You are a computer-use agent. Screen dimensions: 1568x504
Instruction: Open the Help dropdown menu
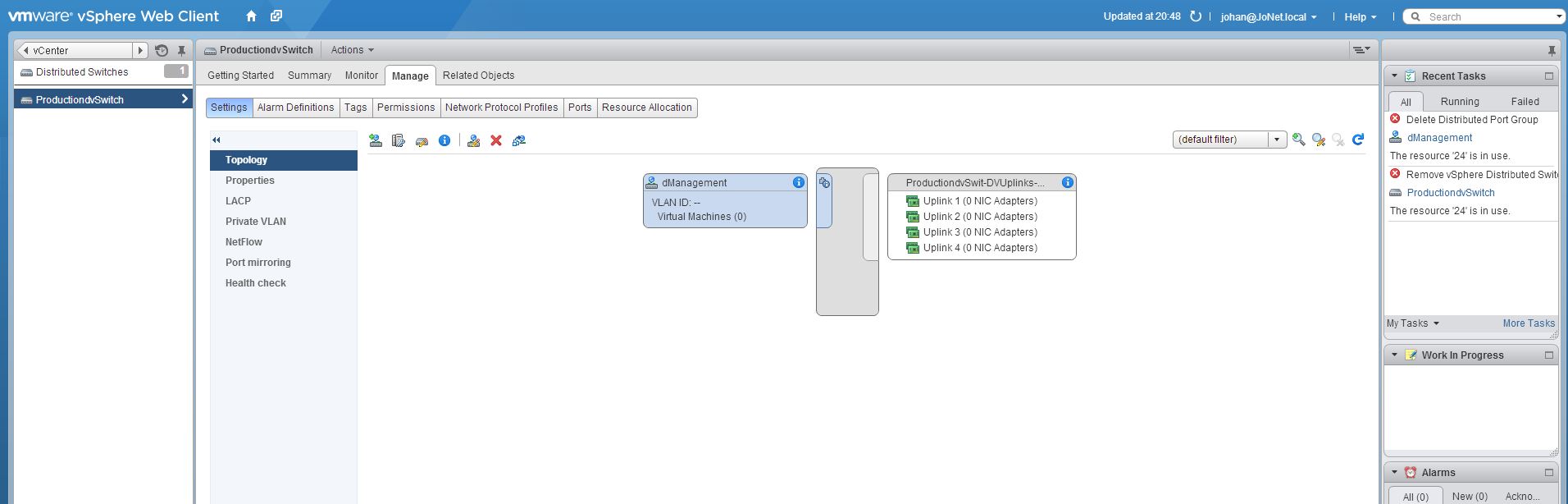coord(1360,16)
